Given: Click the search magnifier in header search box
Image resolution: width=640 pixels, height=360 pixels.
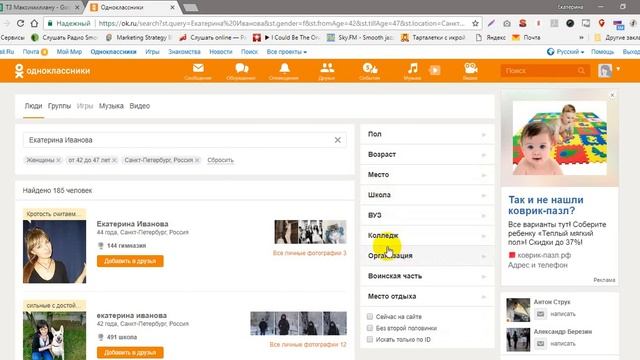Looking at the screenshot, I should coord(581,71).
